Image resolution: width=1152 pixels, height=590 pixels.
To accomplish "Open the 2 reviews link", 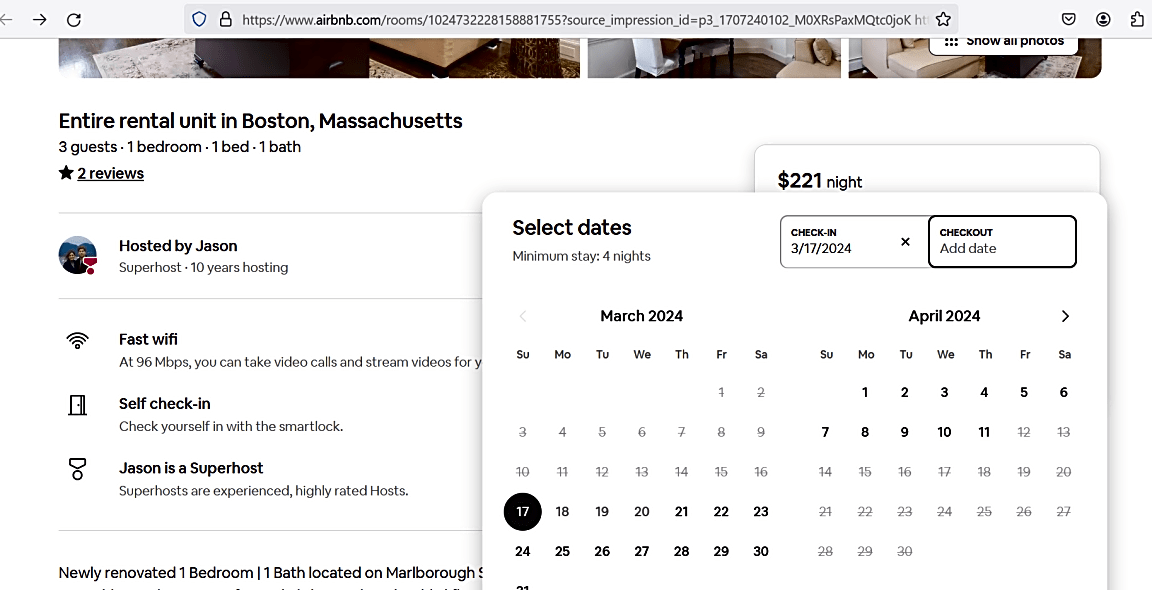I will pyautogui.click(x=110, y=173).
